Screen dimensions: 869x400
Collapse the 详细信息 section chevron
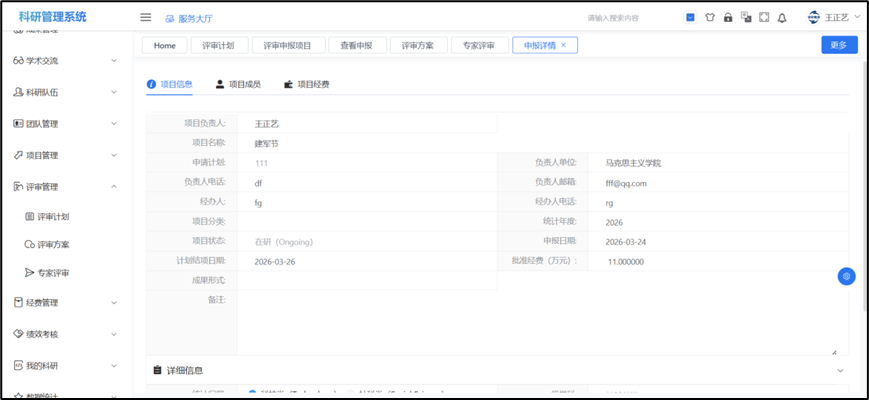click(x=839, y=370)
